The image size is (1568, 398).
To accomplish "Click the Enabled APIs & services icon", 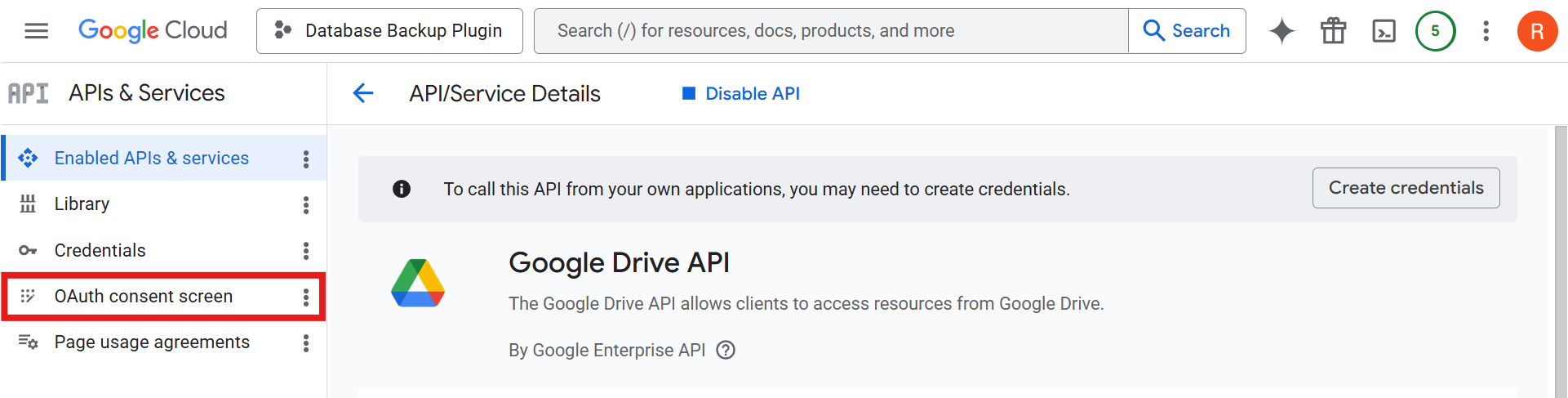I will [28, 158].
